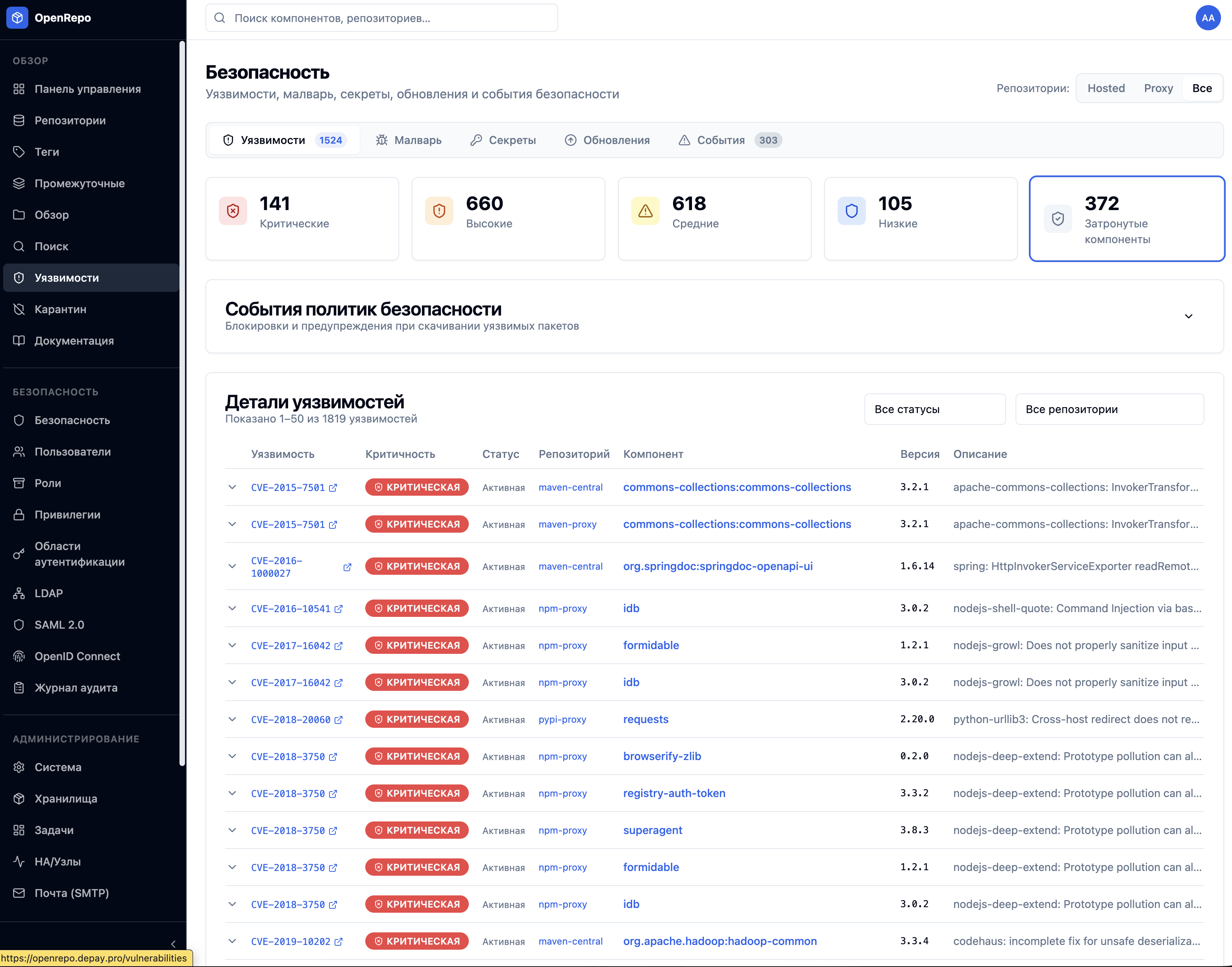Open Области аутентификации in the sidebar
The width and height of the screenshot is (1232, 967).
(91, 554)
